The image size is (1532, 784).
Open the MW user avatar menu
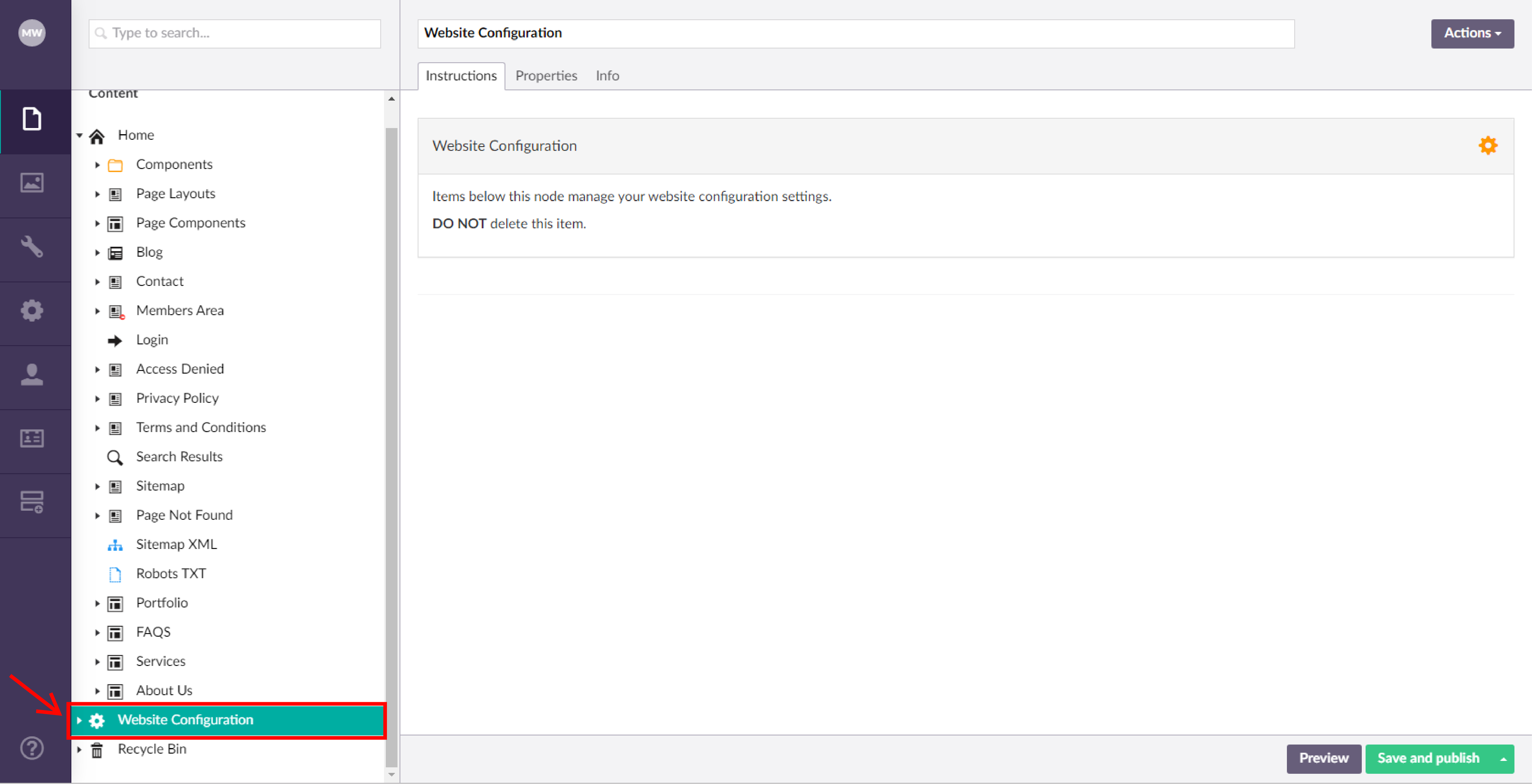[32, 33]
